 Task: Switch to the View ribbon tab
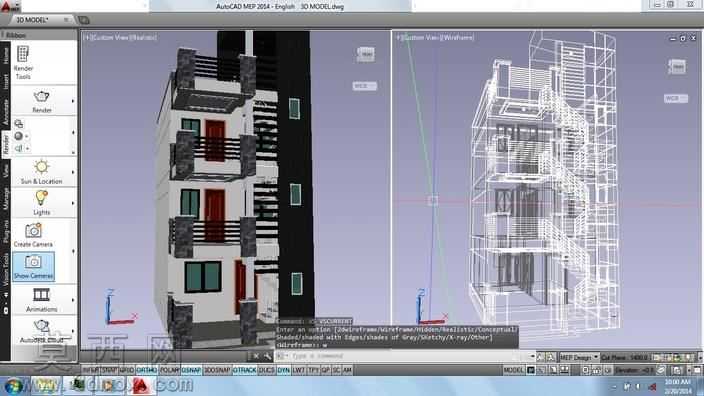click(5, 171)
